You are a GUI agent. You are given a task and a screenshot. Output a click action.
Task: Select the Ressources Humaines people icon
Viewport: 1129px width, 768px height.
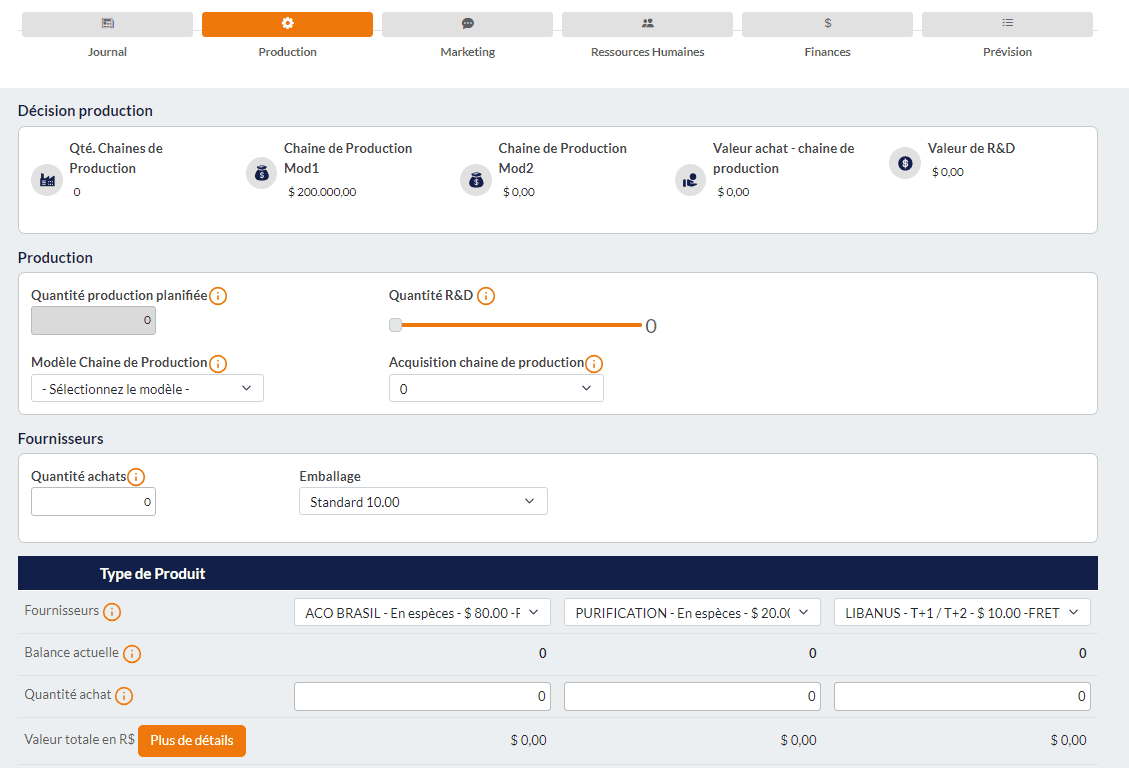click(647, 23)
